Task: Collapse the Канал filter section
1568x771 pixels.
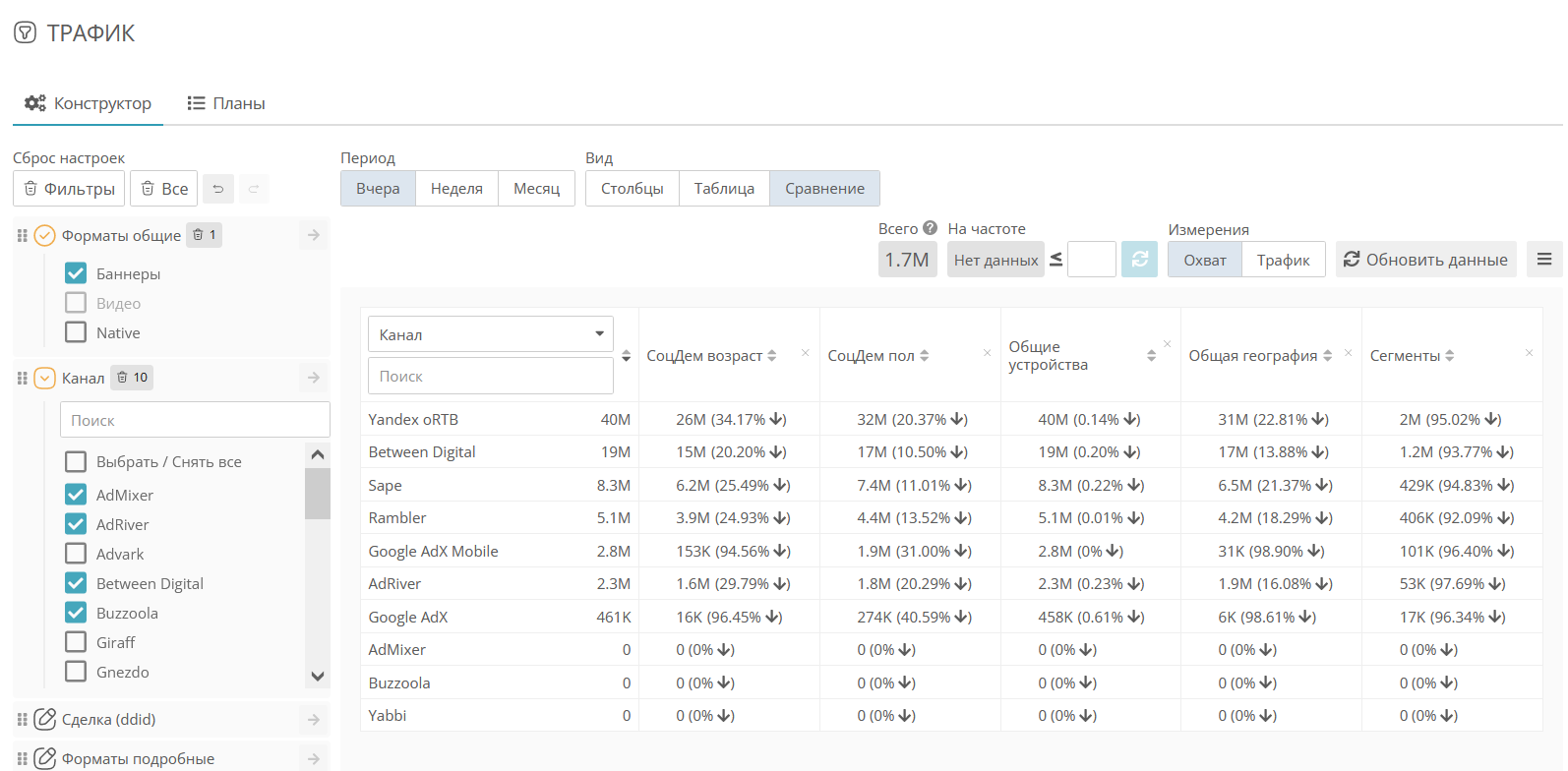Action: click(x=45, y=378)
